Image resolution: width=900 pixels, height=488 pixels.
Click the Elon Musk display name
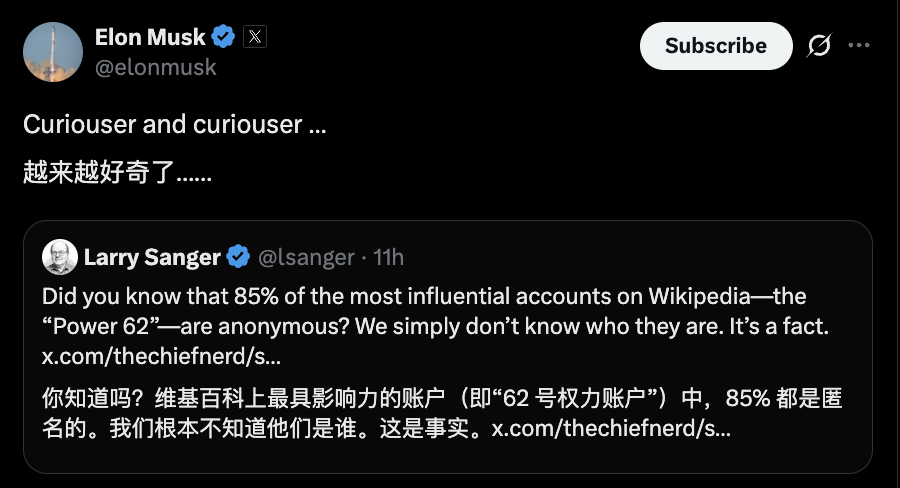[x=150, y=38]
